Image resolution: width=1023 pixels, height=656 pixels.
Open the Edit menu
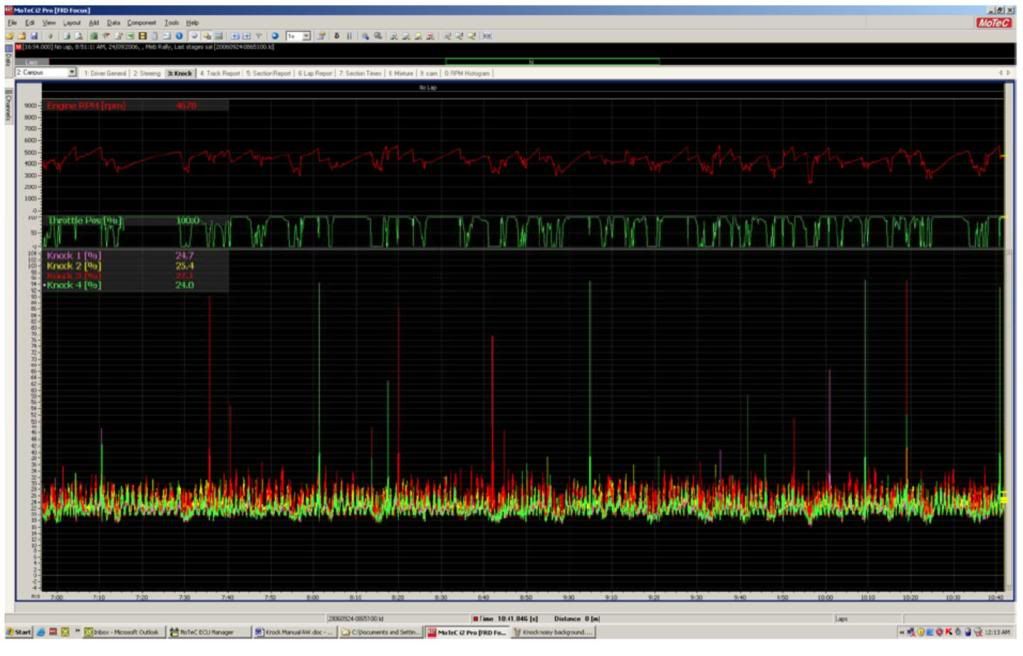(30, 23)
